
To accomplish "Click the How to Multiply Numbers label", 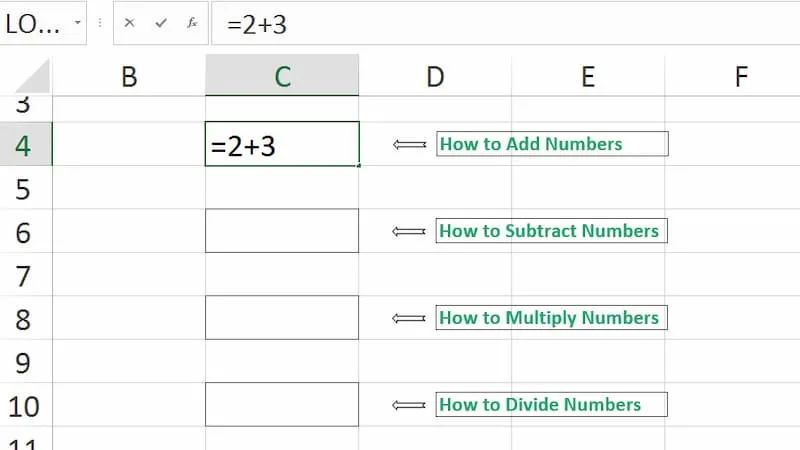I will point(551,318).
